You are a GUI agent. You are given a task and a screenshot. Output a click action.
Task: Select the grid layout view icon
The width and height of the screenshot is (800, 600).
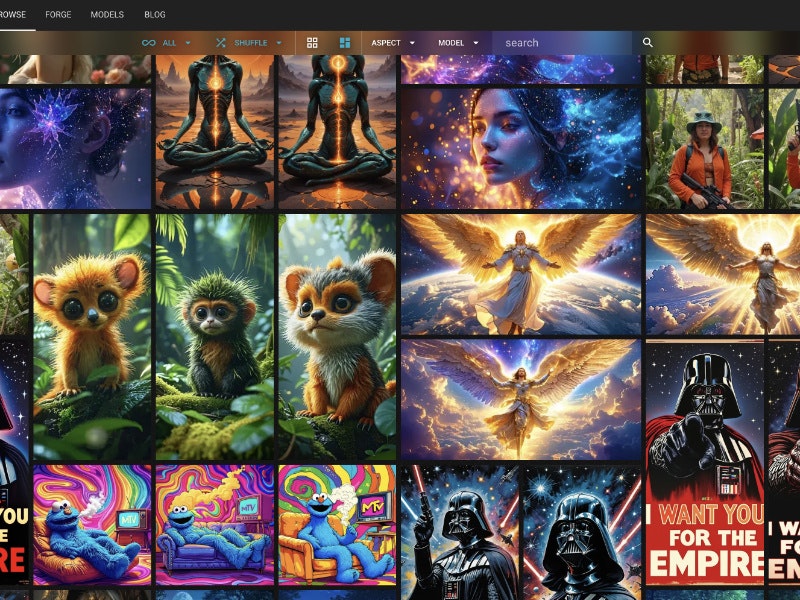click(311, 43)
